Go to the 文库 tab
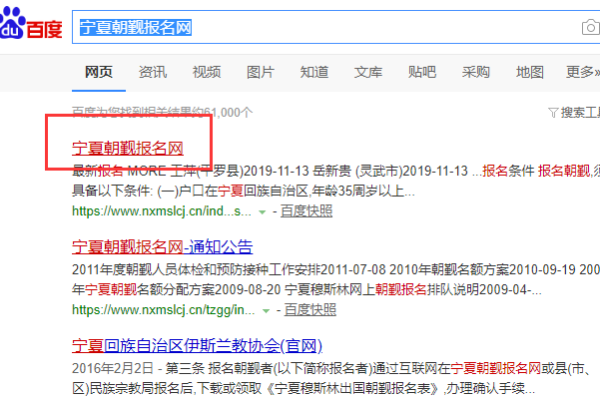Screen dimensions: 600x399 [368, 72]
